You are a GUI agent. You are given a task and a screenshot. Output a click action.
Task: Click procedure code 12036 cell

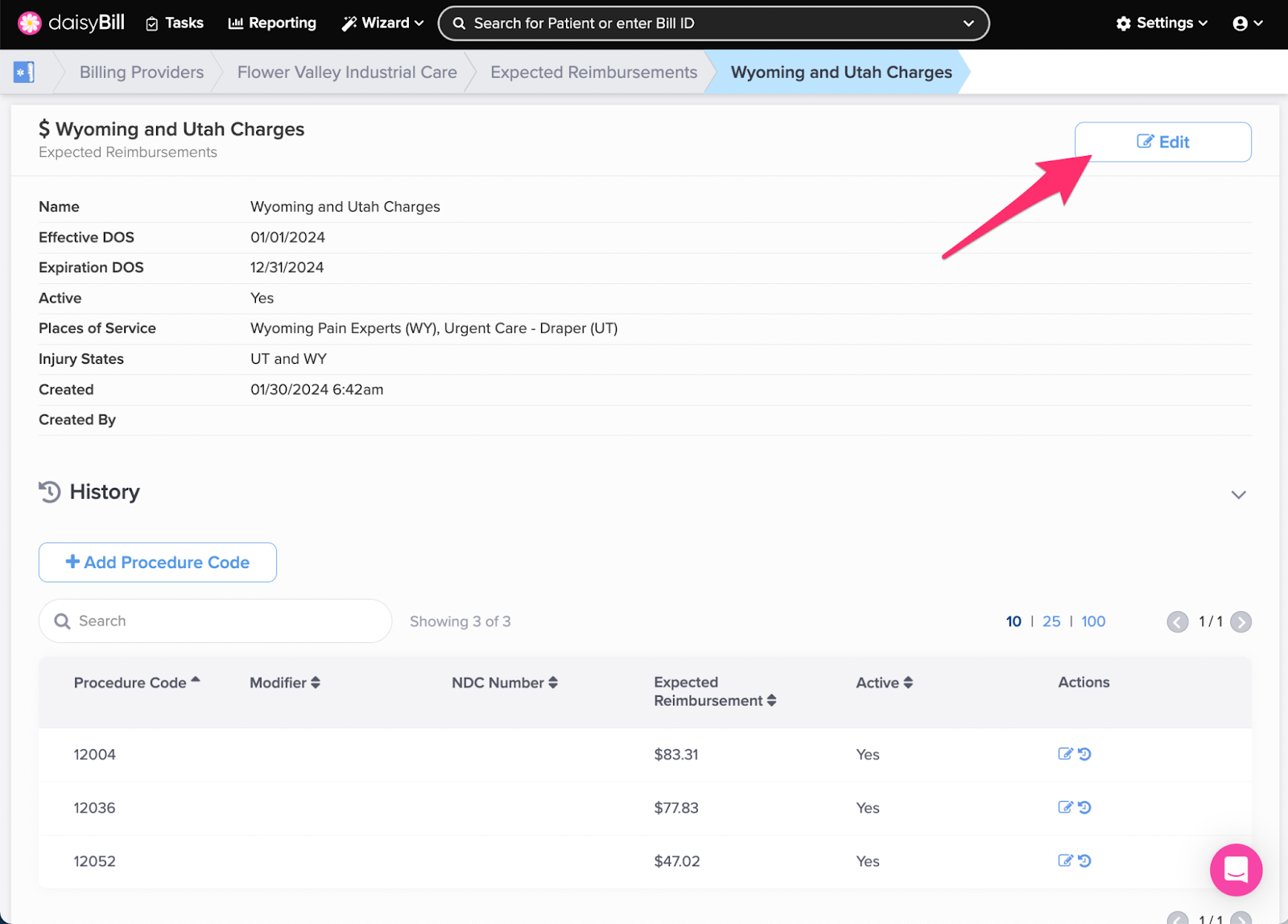(95, 807)
